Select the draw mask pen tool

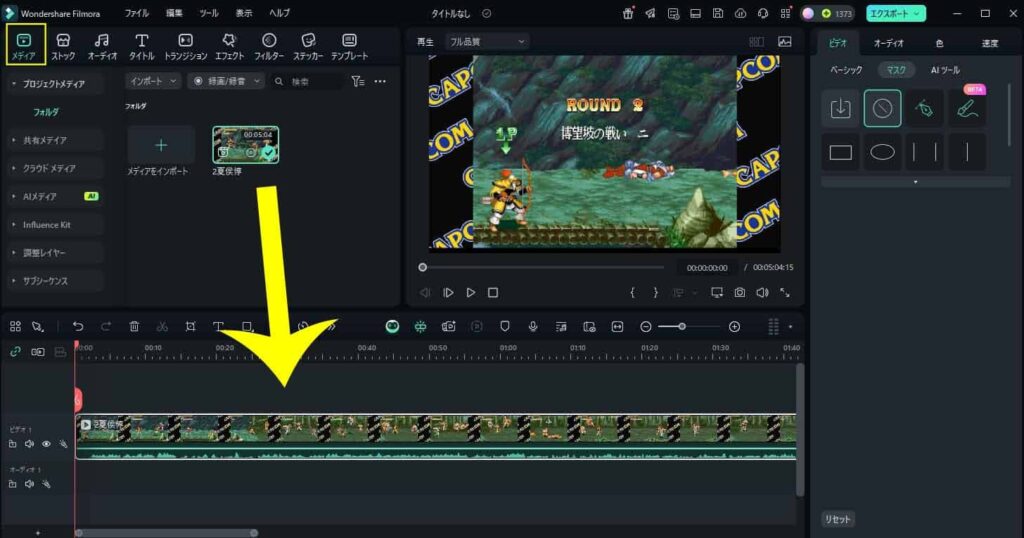tap(924, 108)
